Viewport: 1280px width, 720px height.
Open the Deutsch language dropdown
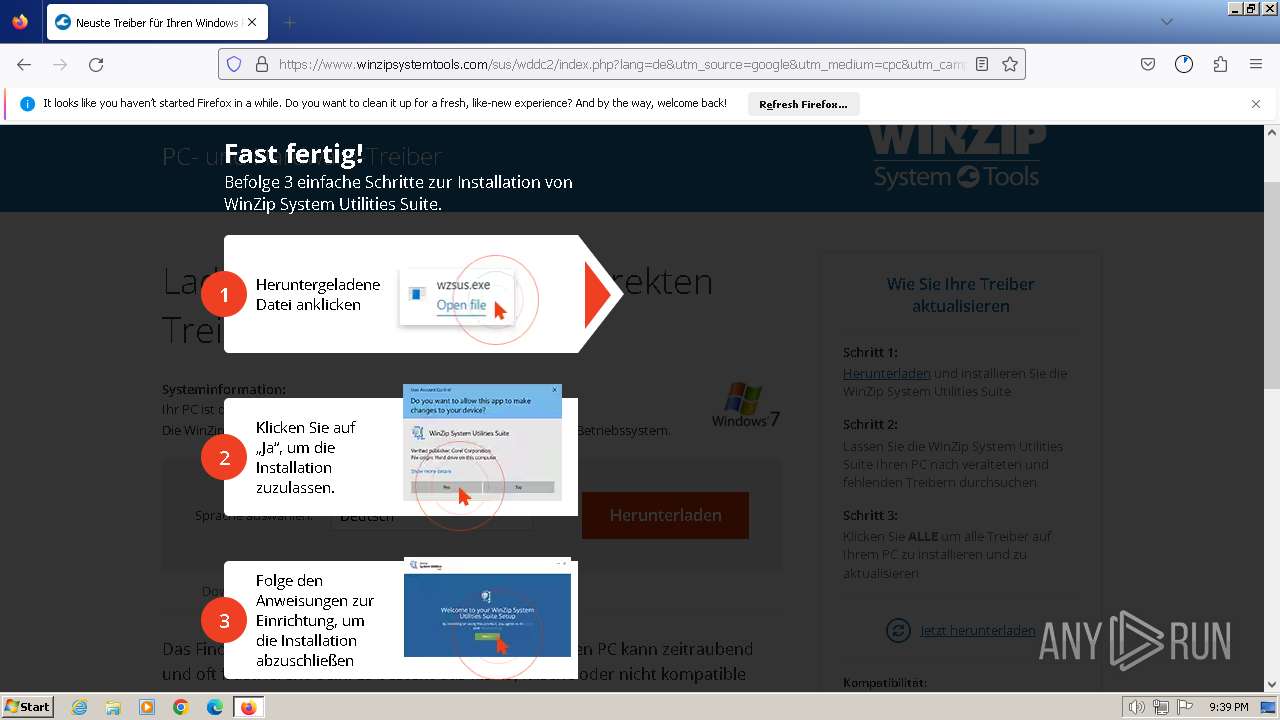(x=432, y=516)
